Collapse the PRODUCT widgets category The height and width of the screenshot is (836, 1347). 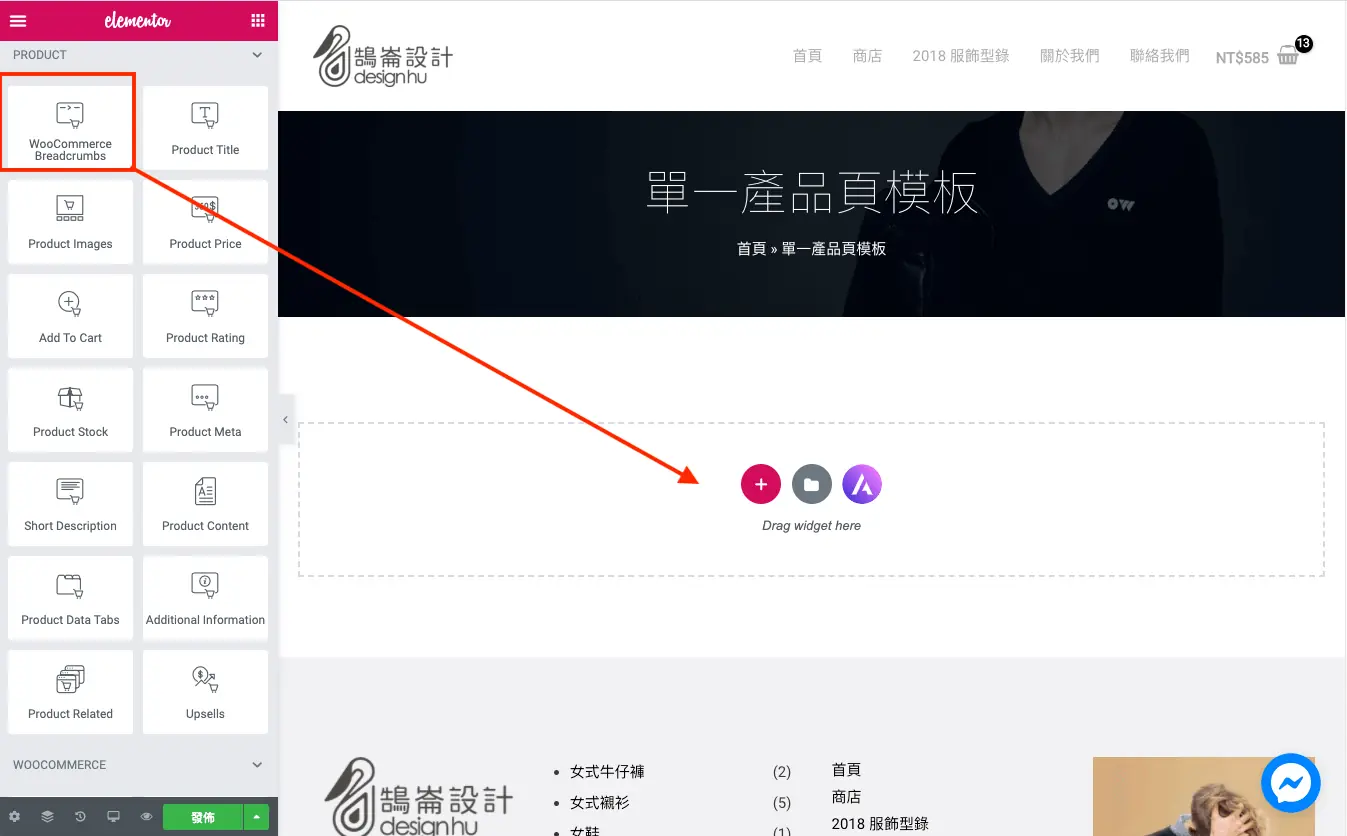138,55
